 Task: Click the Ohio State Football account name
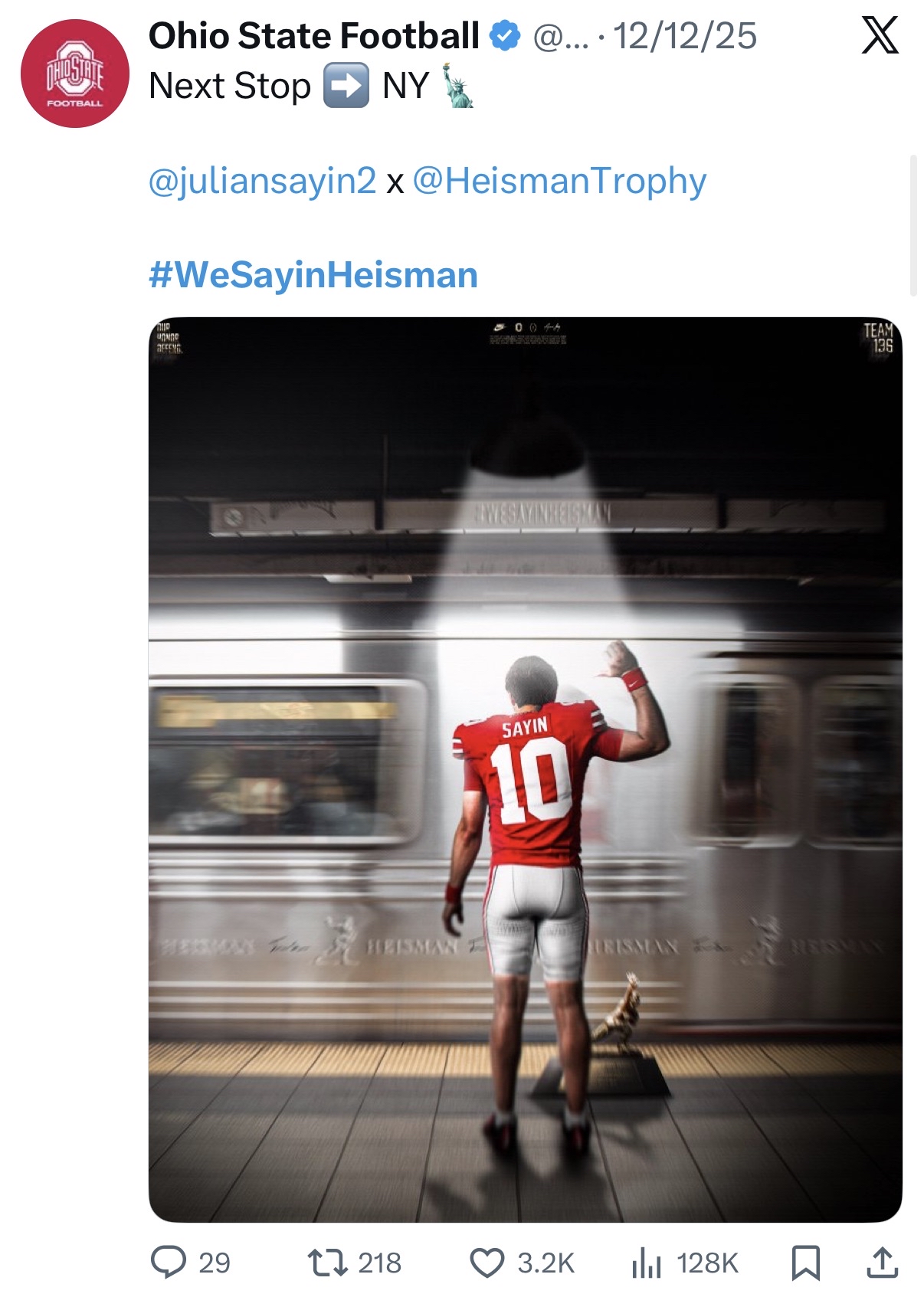click(313, 36)
